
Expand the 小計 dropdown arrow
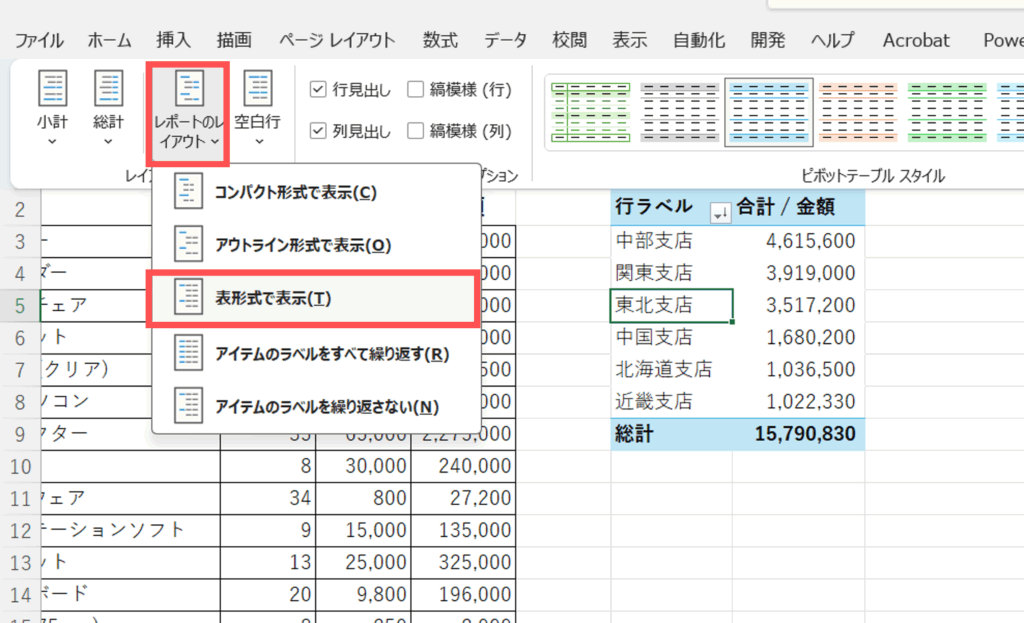tap(52, 142)
